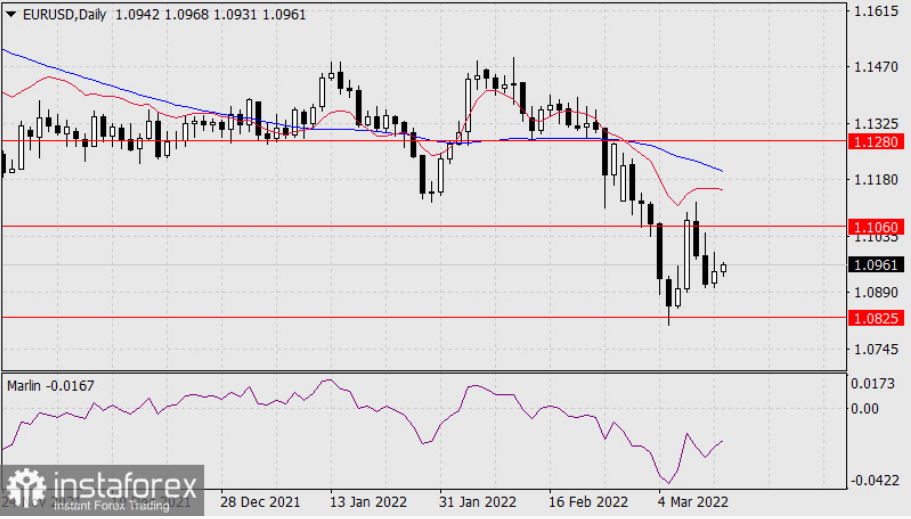This screenshot has width=911, height=519.
Task: Click the 1.1280 red price label
Action: [876, 142]
